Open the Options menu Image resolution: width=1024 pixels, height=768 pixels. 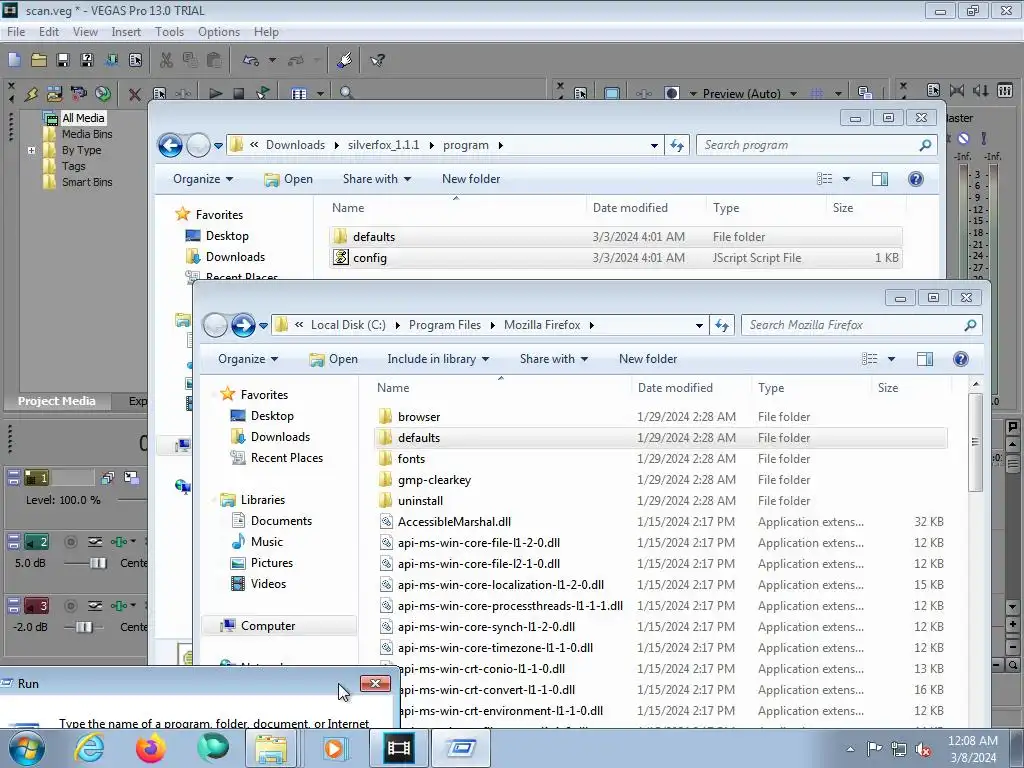click(x=219, y=31)
